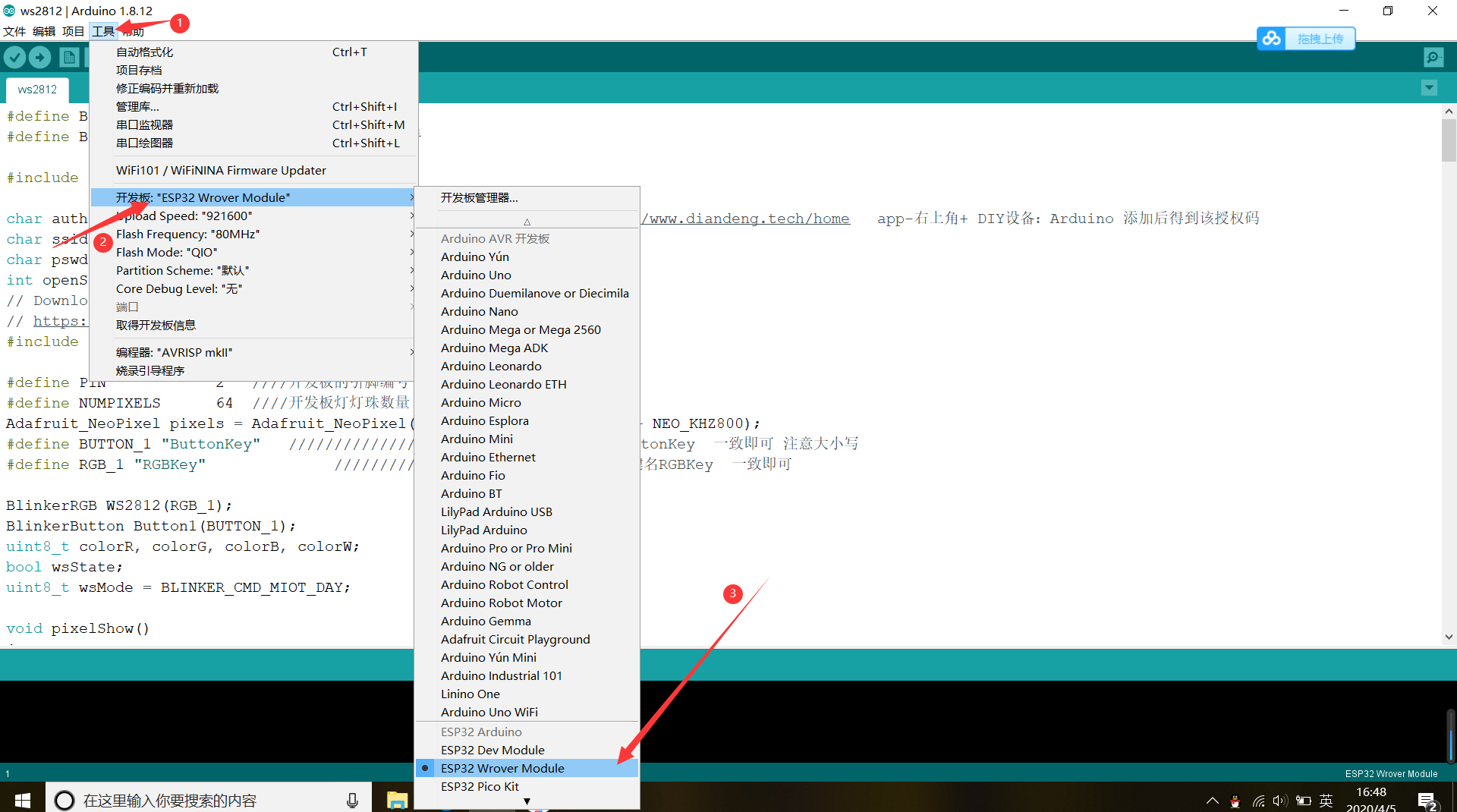
Task: Open the Serial Monitor magnifier icon
Action: point(1433,57)
